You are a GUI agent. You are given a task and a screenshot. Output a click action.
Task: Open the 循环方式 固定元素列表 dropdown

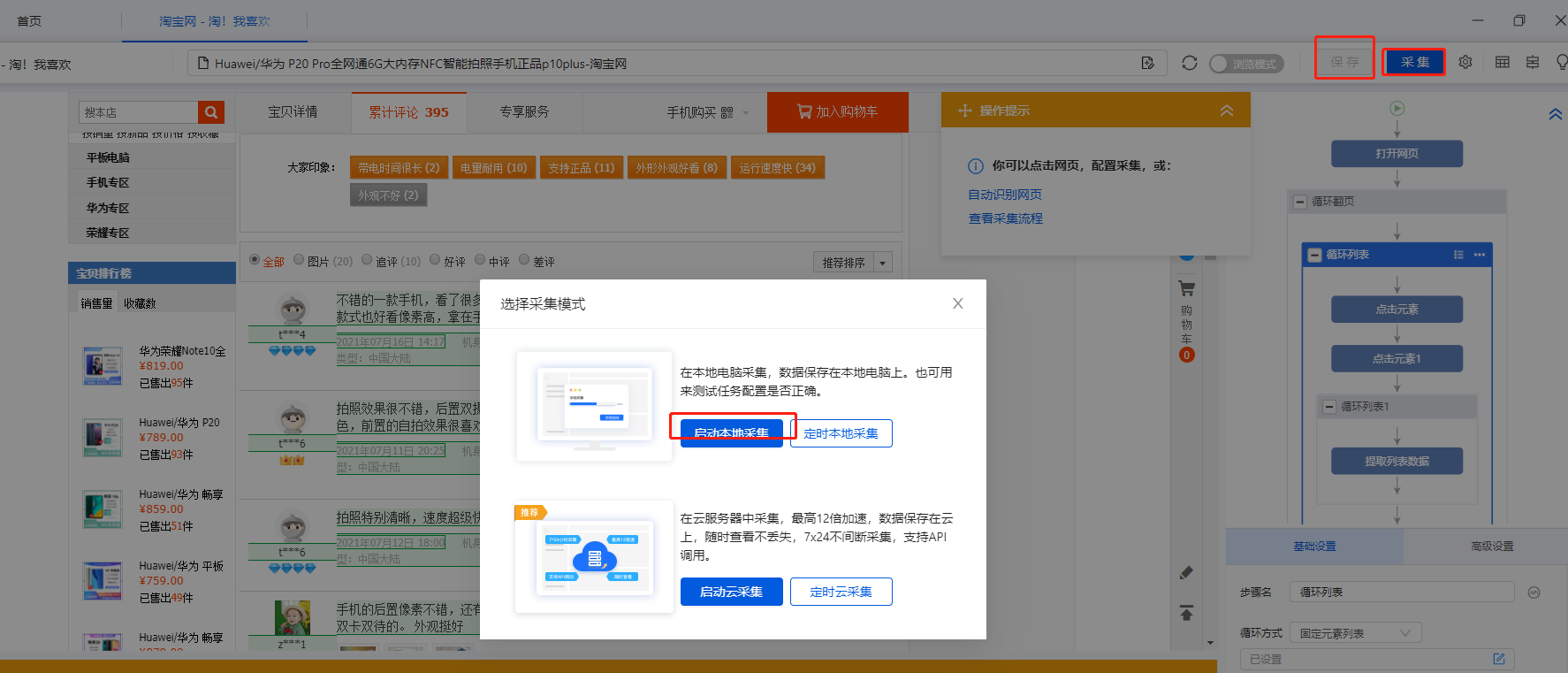tap(1356, 633)
